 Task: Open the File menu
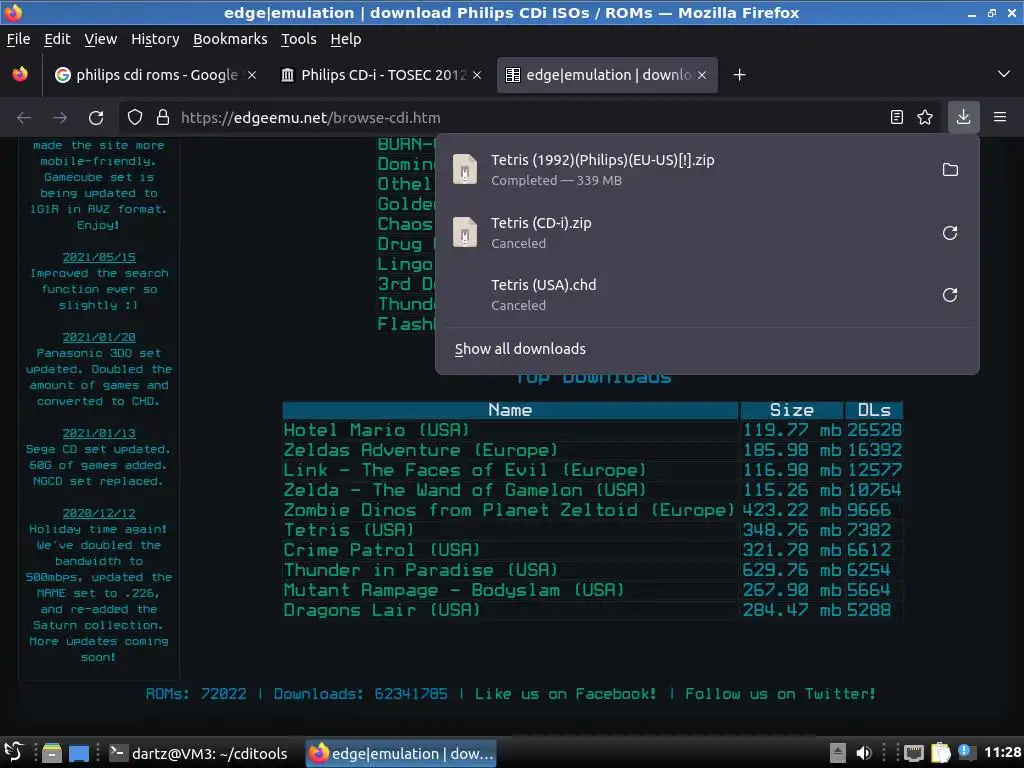(18, 39)
